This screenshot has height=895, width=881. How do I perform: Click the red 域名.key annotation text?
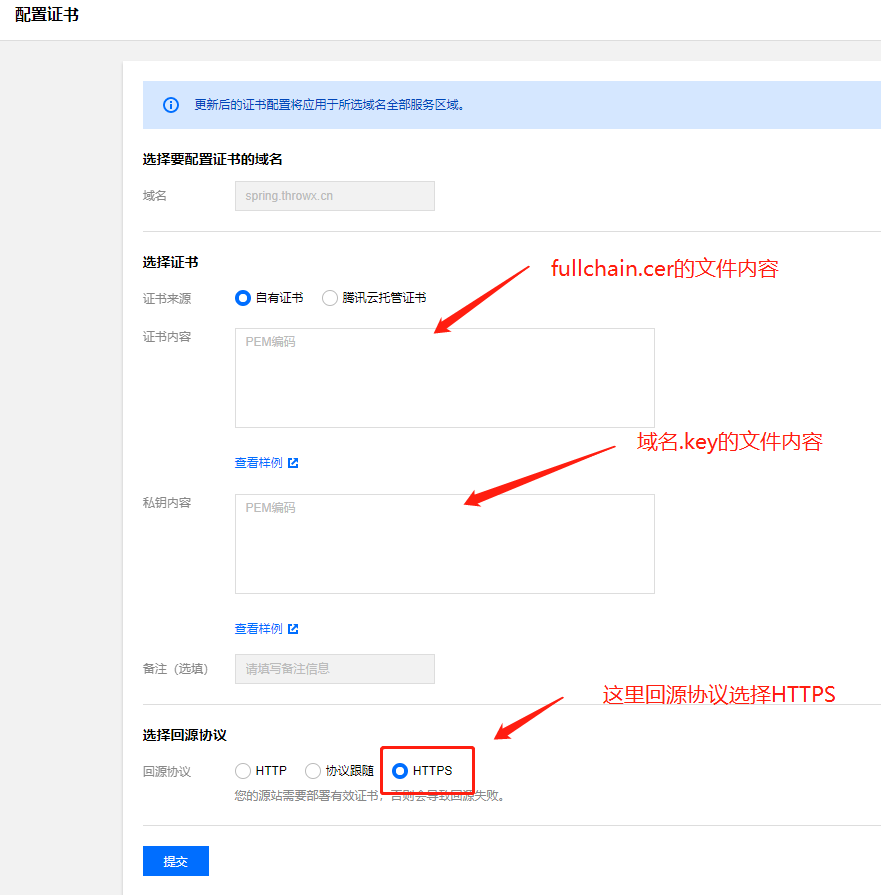(x=729, y=442)
